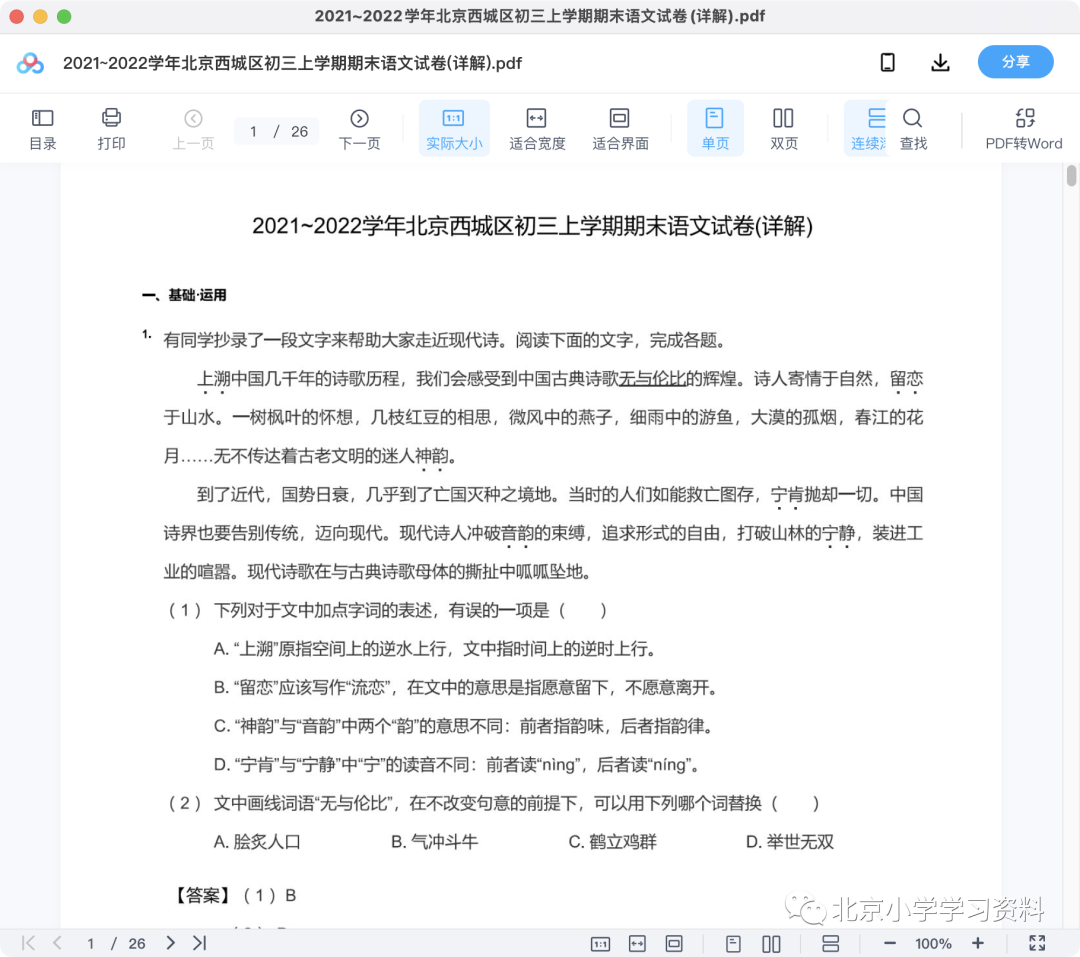Launch PDF转Word converter
This screenshot has width=1080, height=957.
point(1024,129)
